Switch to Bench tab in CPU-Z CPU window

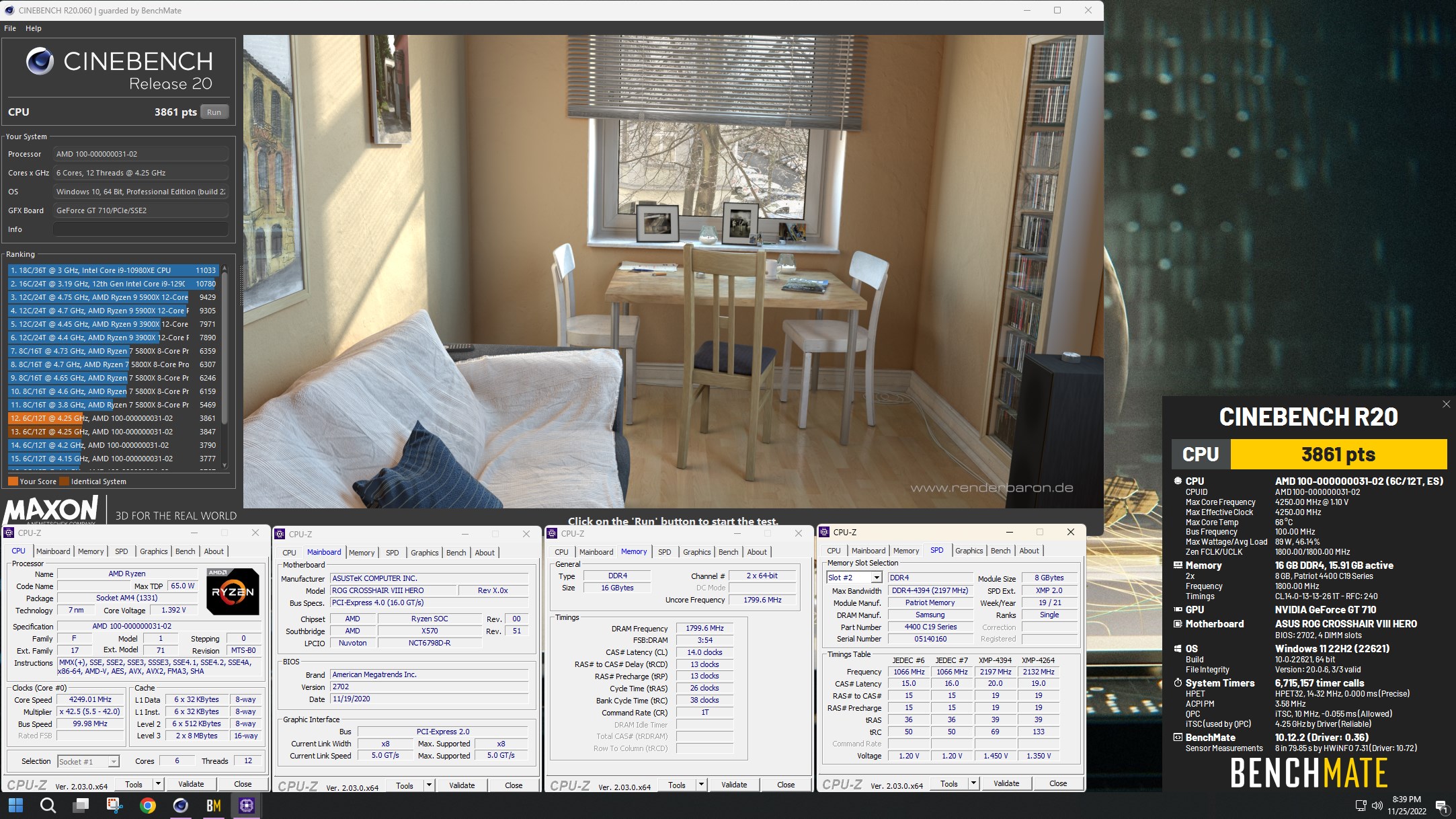click(186, 551)
